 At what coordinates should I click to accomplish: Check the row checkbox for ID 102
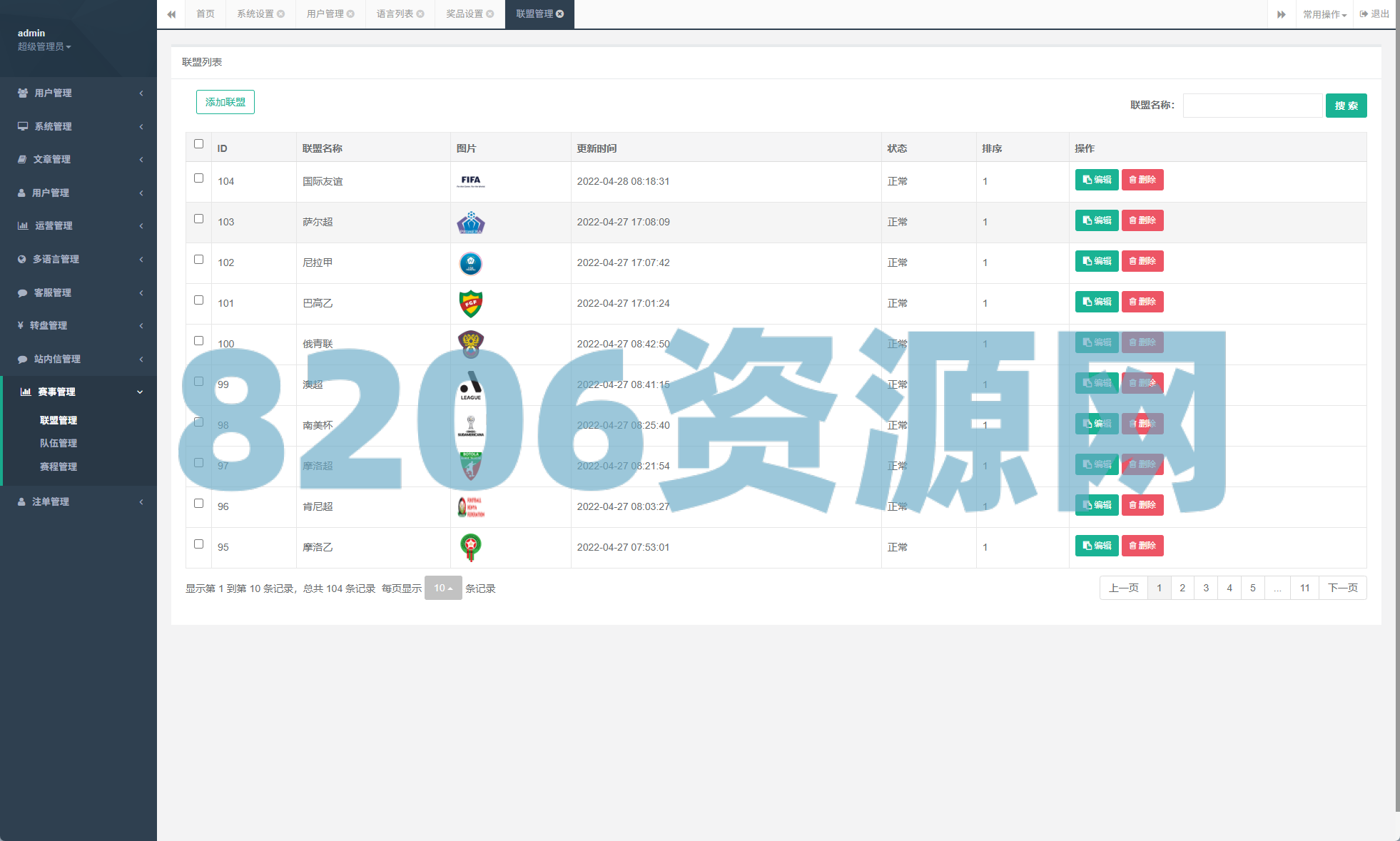199,260
